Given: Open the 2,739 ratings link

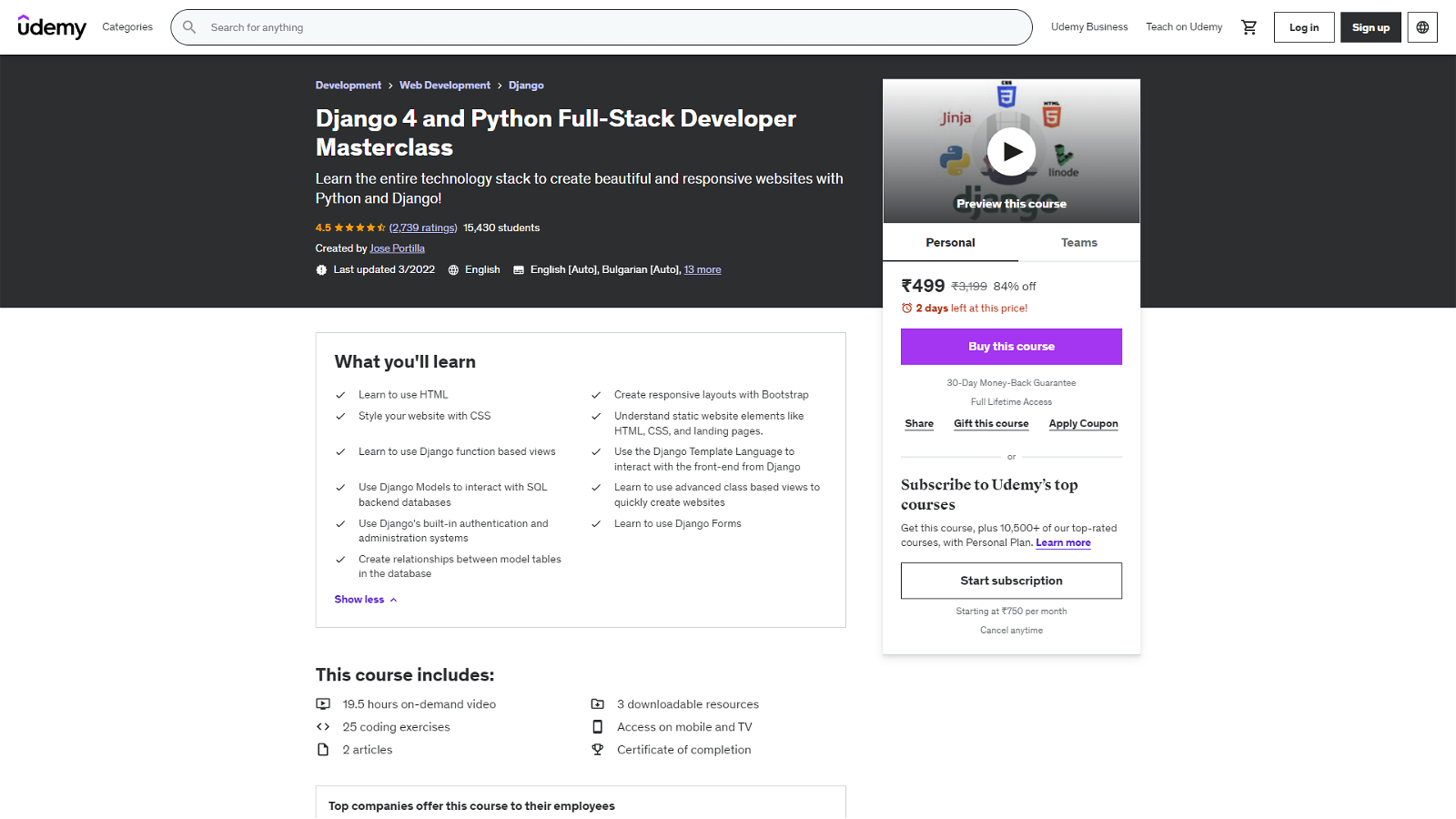Looking at the screenshot, I should [423, 228].
